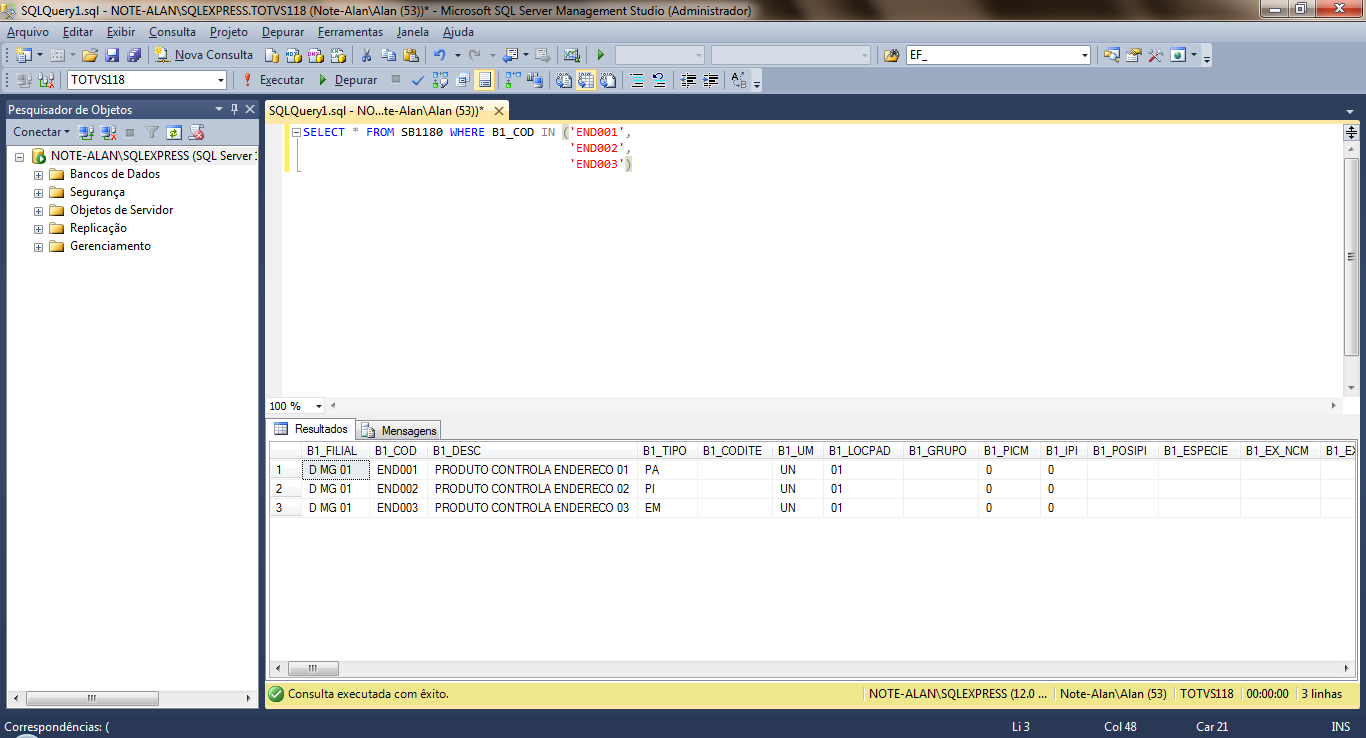Open Query Options icon
The height and width of the screenshot is (738, 1366).
[462, 80]
